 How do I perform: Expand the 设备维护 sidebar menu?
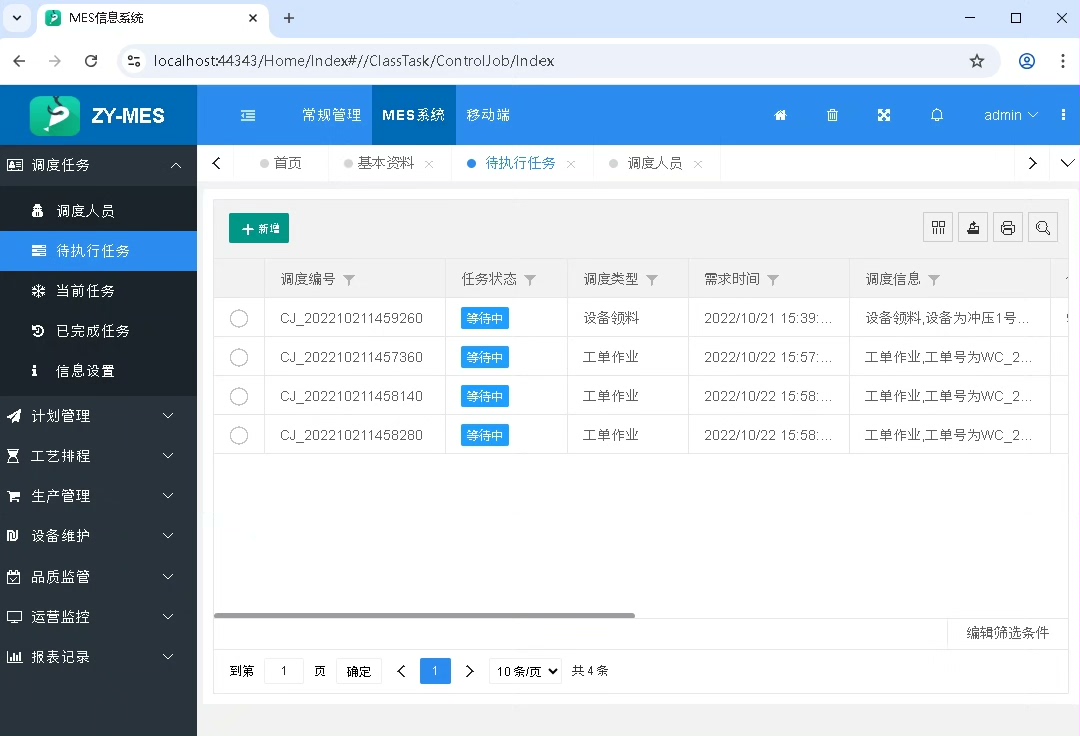(x=98, y=536)
